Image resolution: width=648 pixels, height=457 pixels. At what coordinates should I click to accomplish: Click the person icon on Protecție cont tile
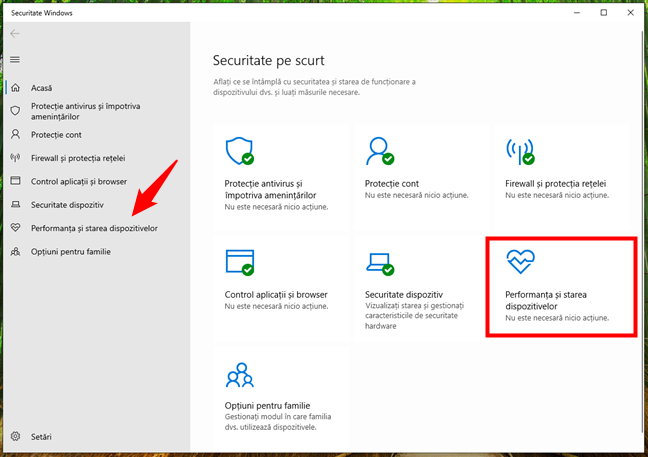pos(379,151)
